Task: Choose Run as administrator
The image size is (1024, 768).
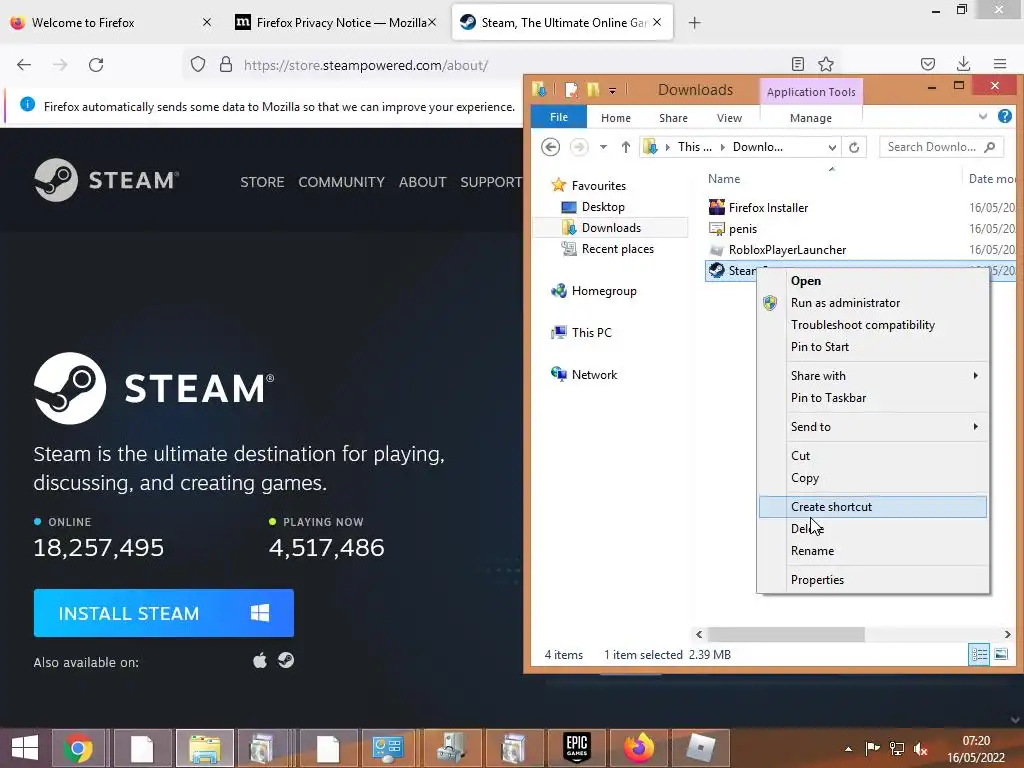Action: click(x=872, y=303)
